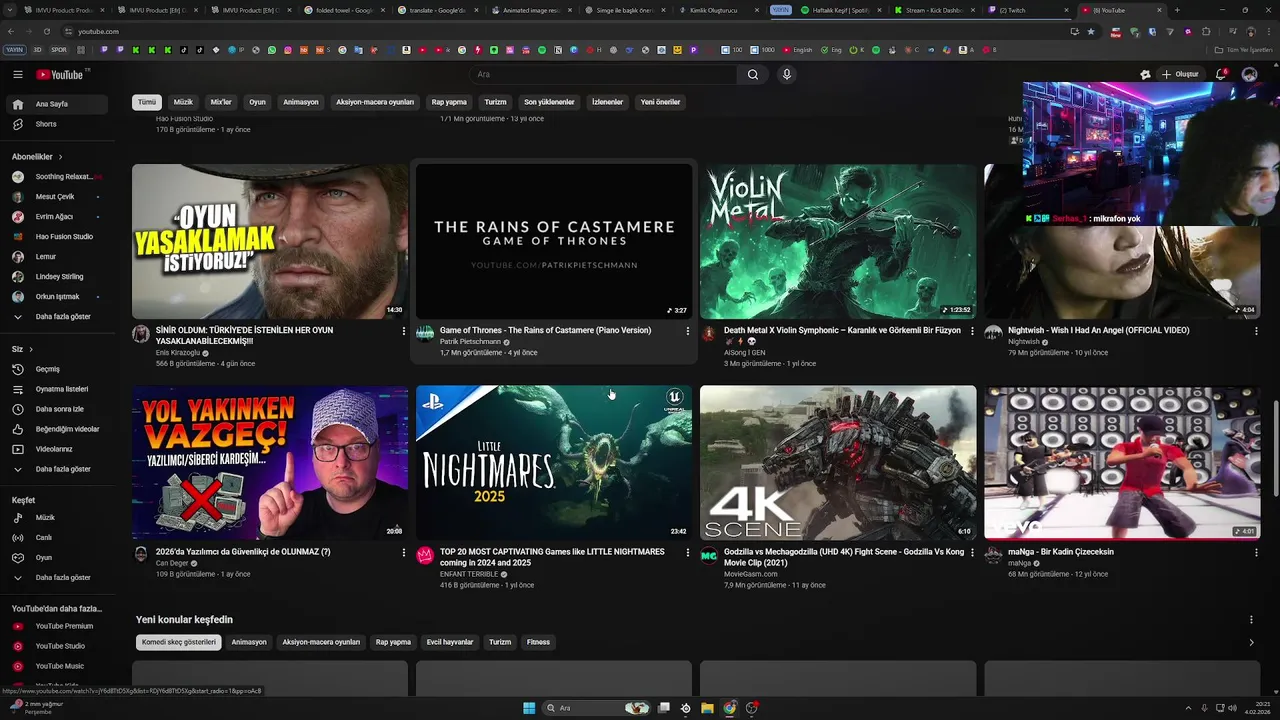Open Daha sonra izle list
This screenshot has width=1280, height=720.
click(x=58, y=409)
